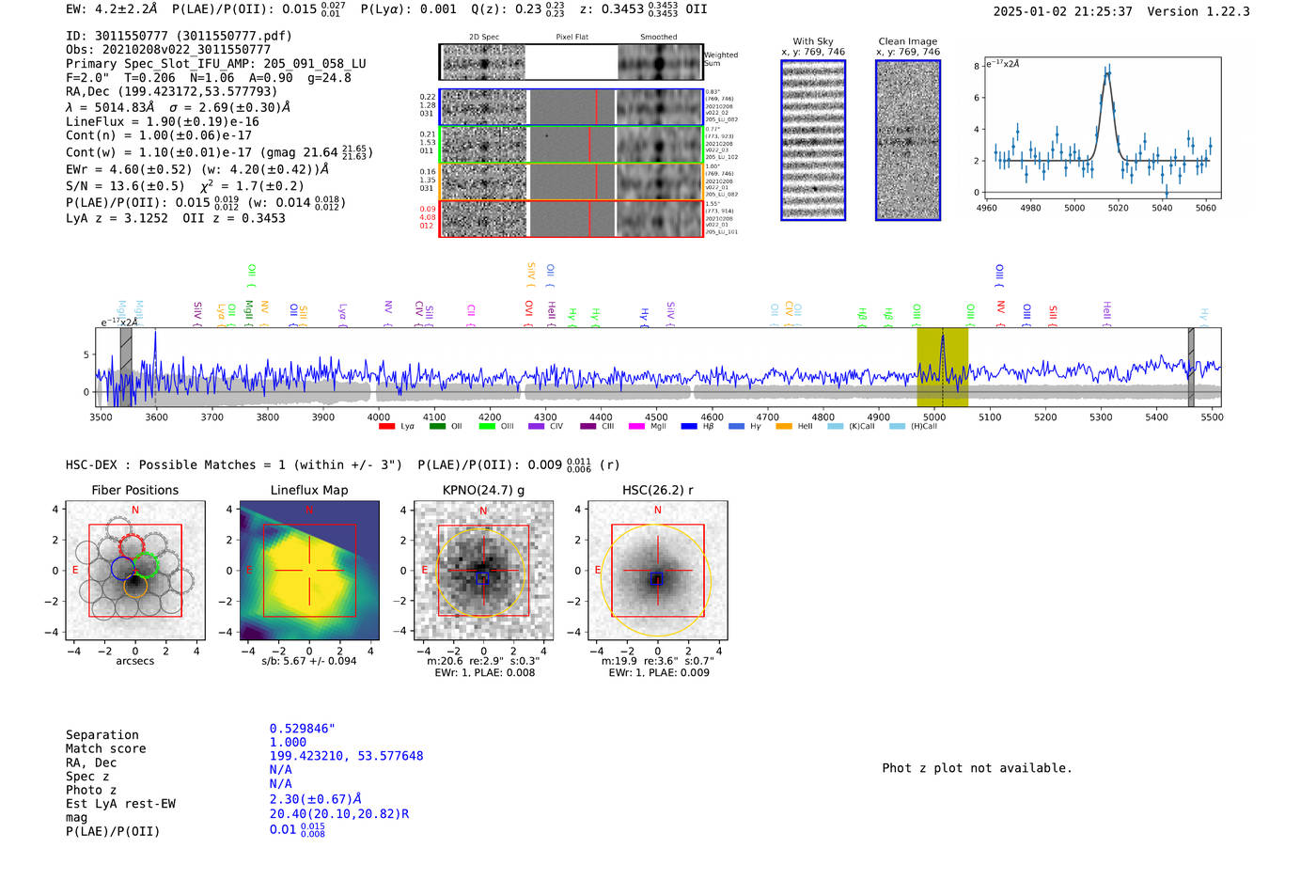Select the Weighted Sum 2D spectrum strip
This screenshot has width=1316, height=896.
pos(572,62)
